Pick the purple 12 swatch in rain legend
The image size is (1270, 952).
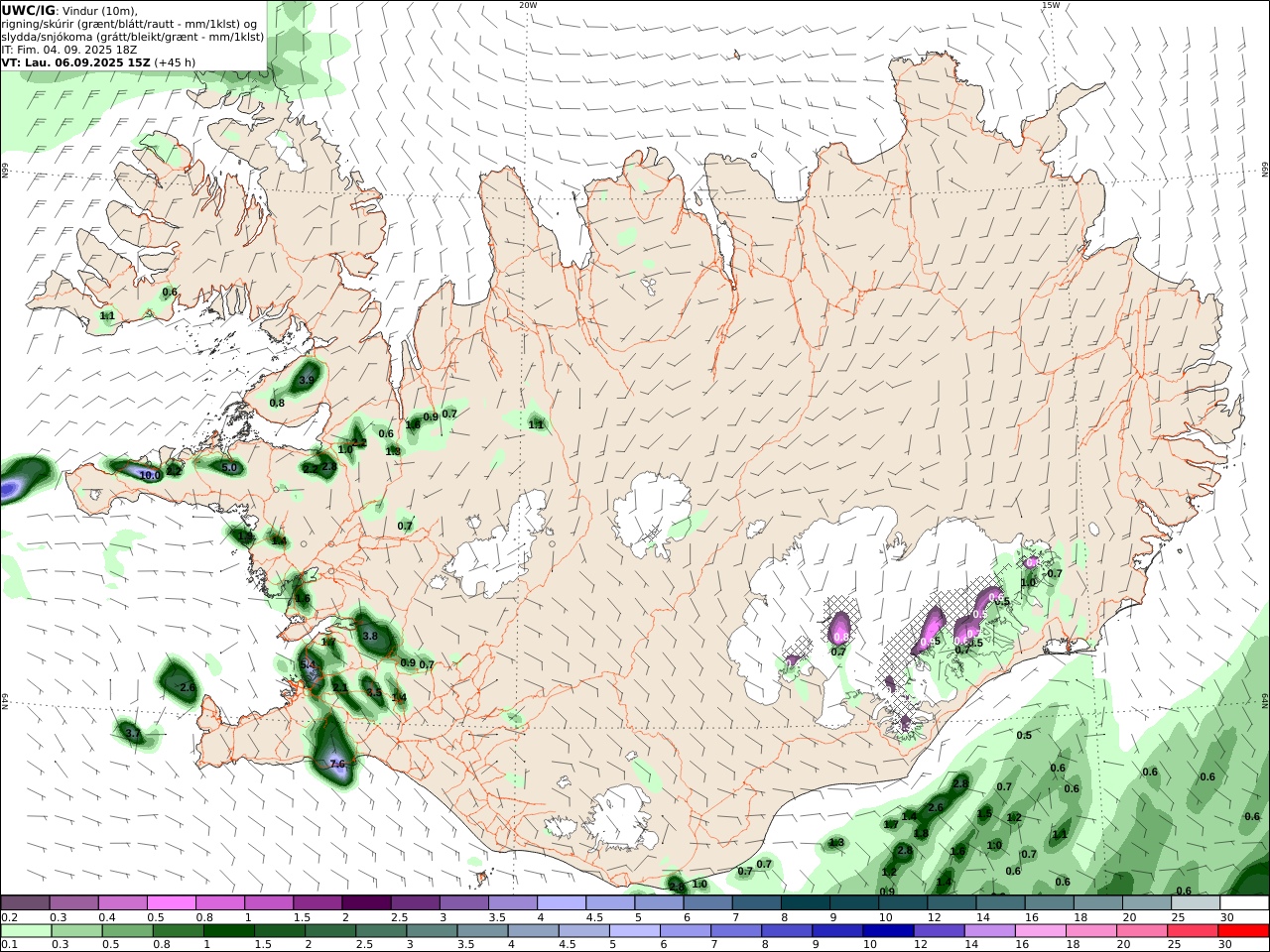tap(938, 931)
